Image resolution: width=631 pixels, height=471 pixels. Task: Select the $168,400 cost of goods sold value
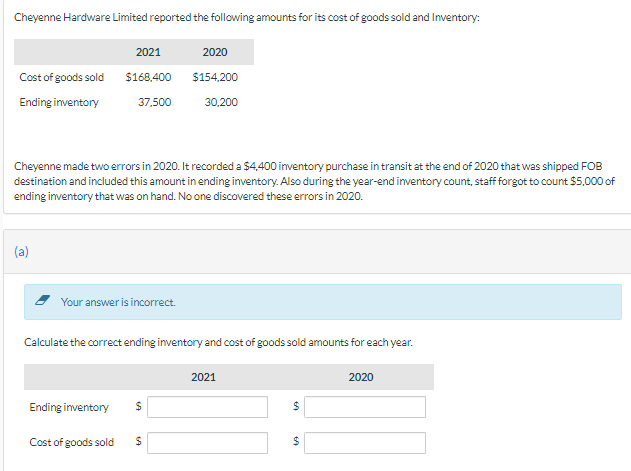148,77
